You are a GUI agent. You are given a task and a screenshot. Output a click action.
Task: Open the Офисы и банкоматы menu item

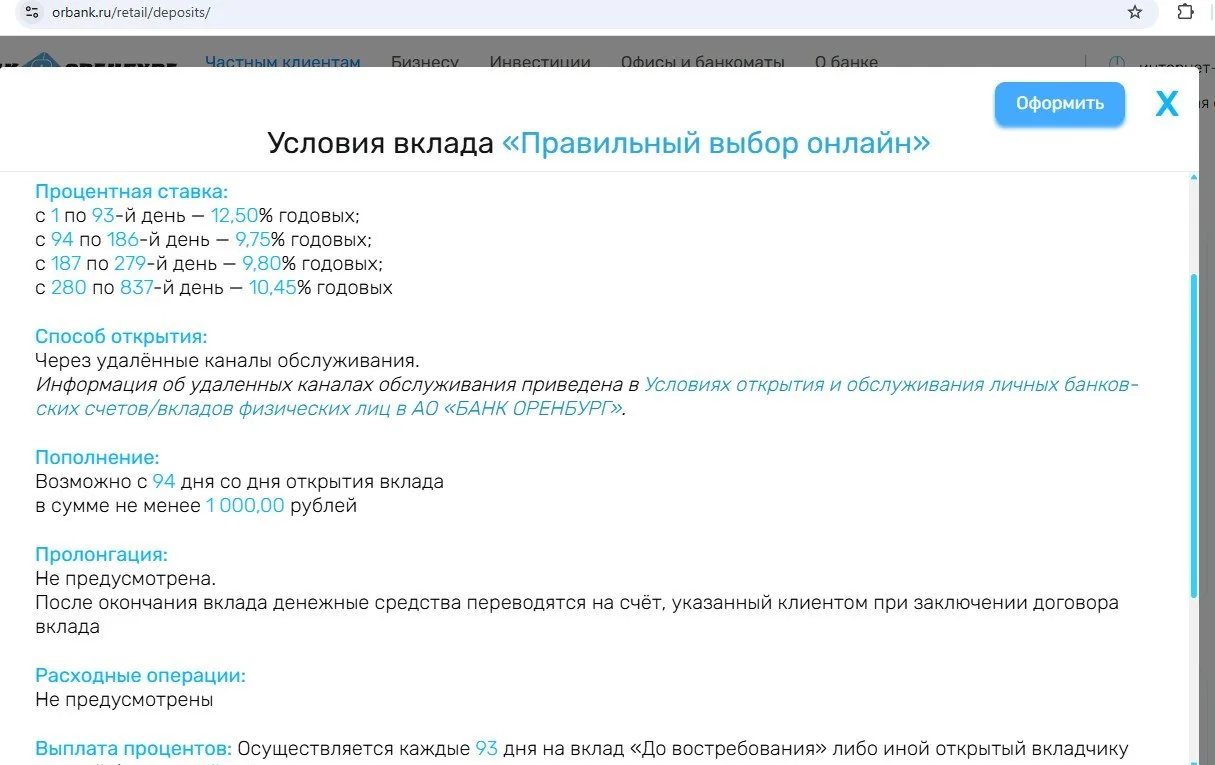coord(703,62)
